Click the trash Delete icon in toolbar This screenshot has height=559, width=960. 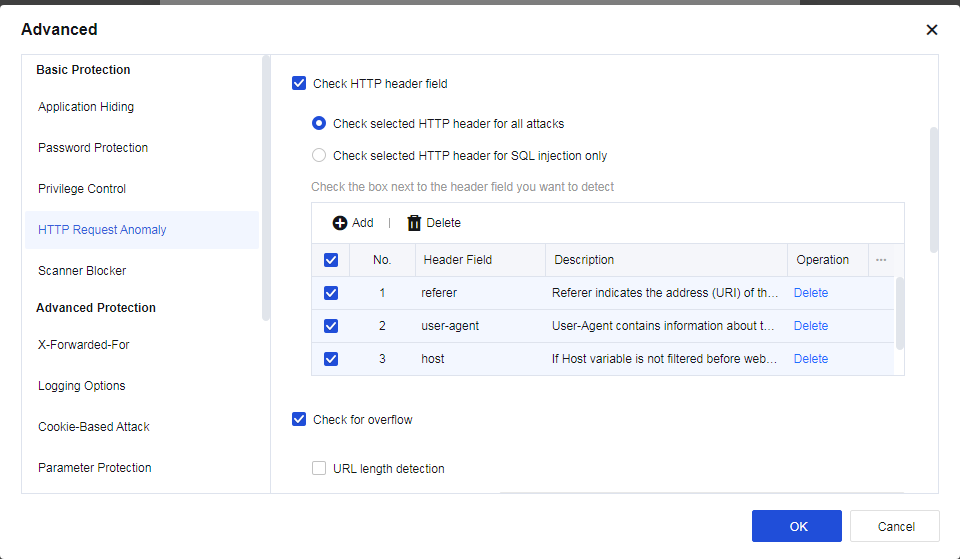point(414,223)
